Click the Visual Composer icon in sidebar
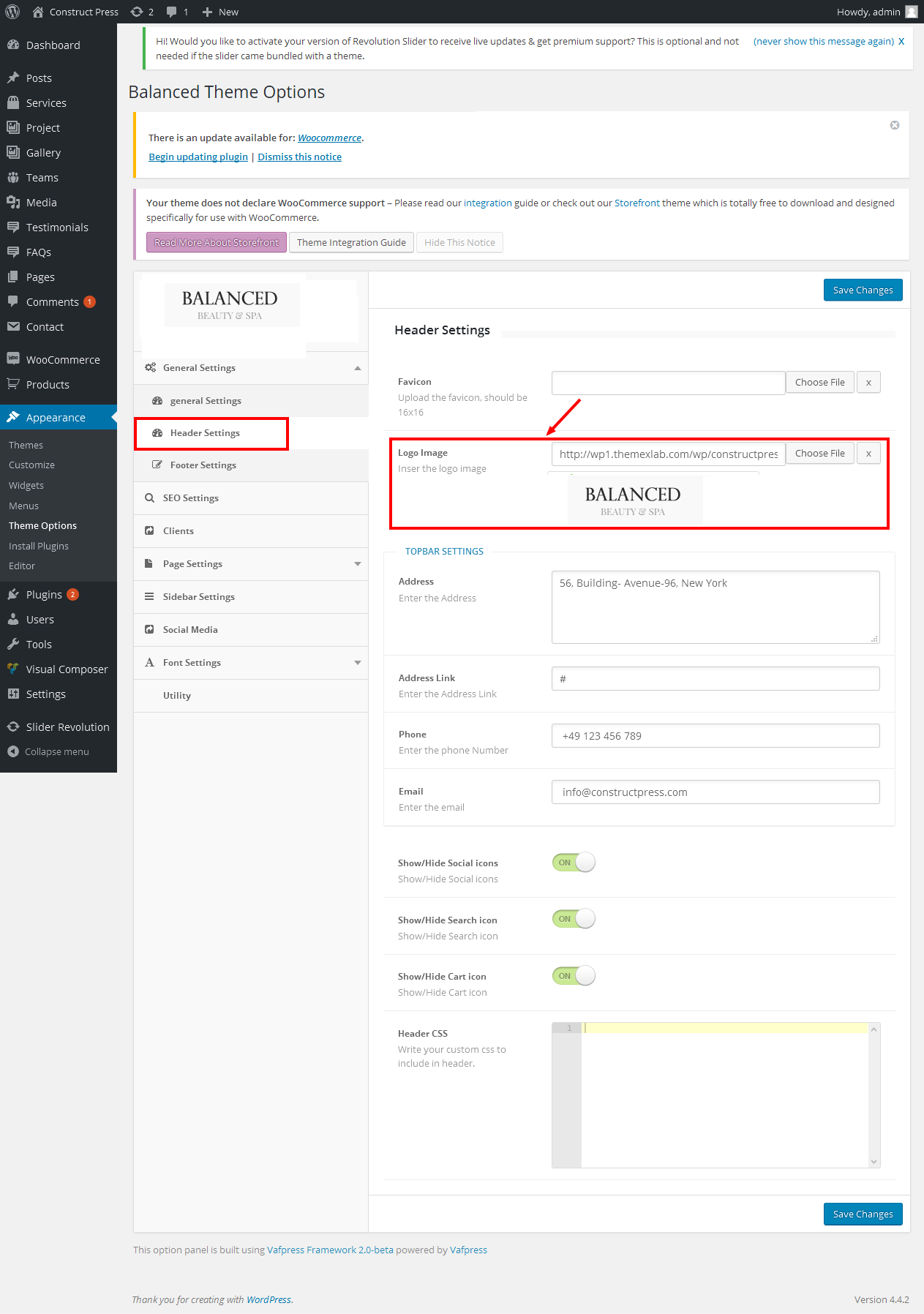Viewport: 924px width, 1314px height. point(13,669)
